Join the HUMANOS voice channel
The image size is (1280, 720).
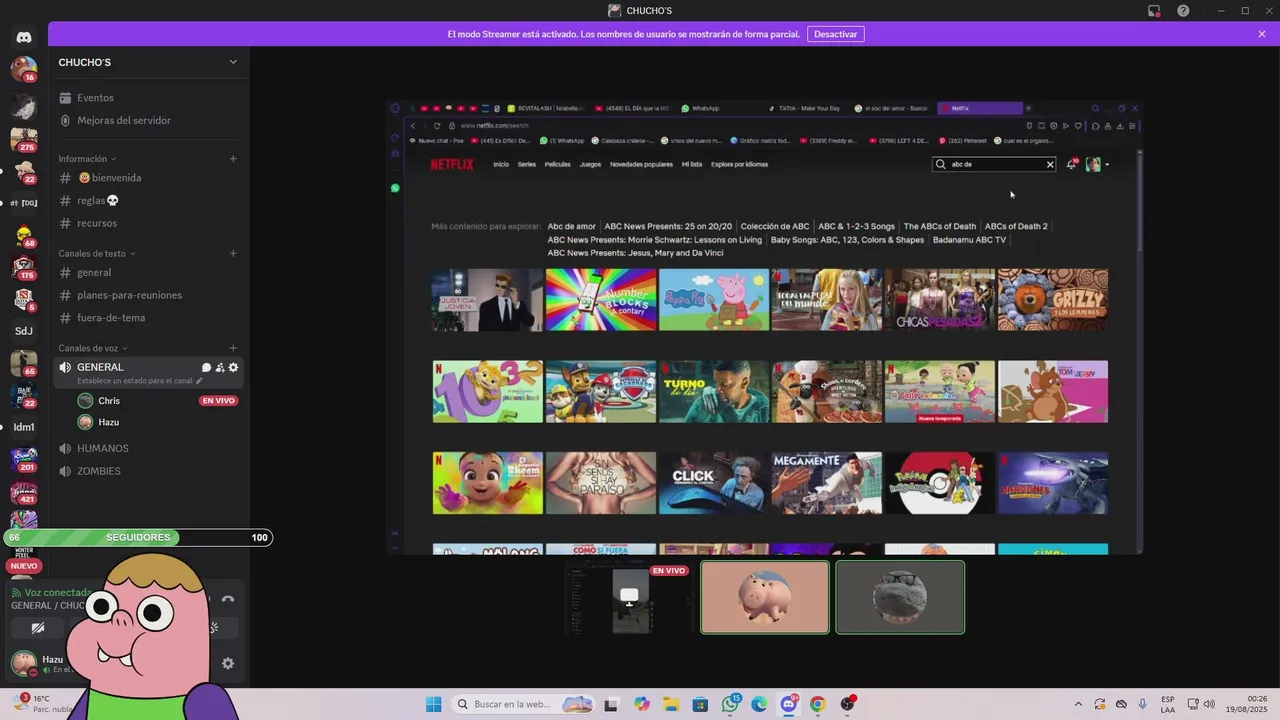pyautogui.click(x=150, y=448)
